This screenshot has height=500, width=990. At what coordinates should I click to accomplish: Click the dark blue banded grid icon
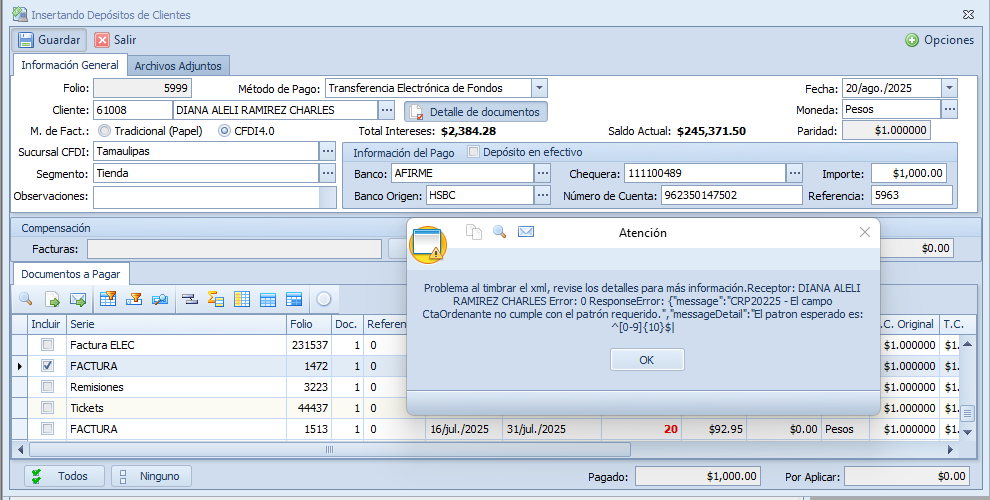pos(294,299)
